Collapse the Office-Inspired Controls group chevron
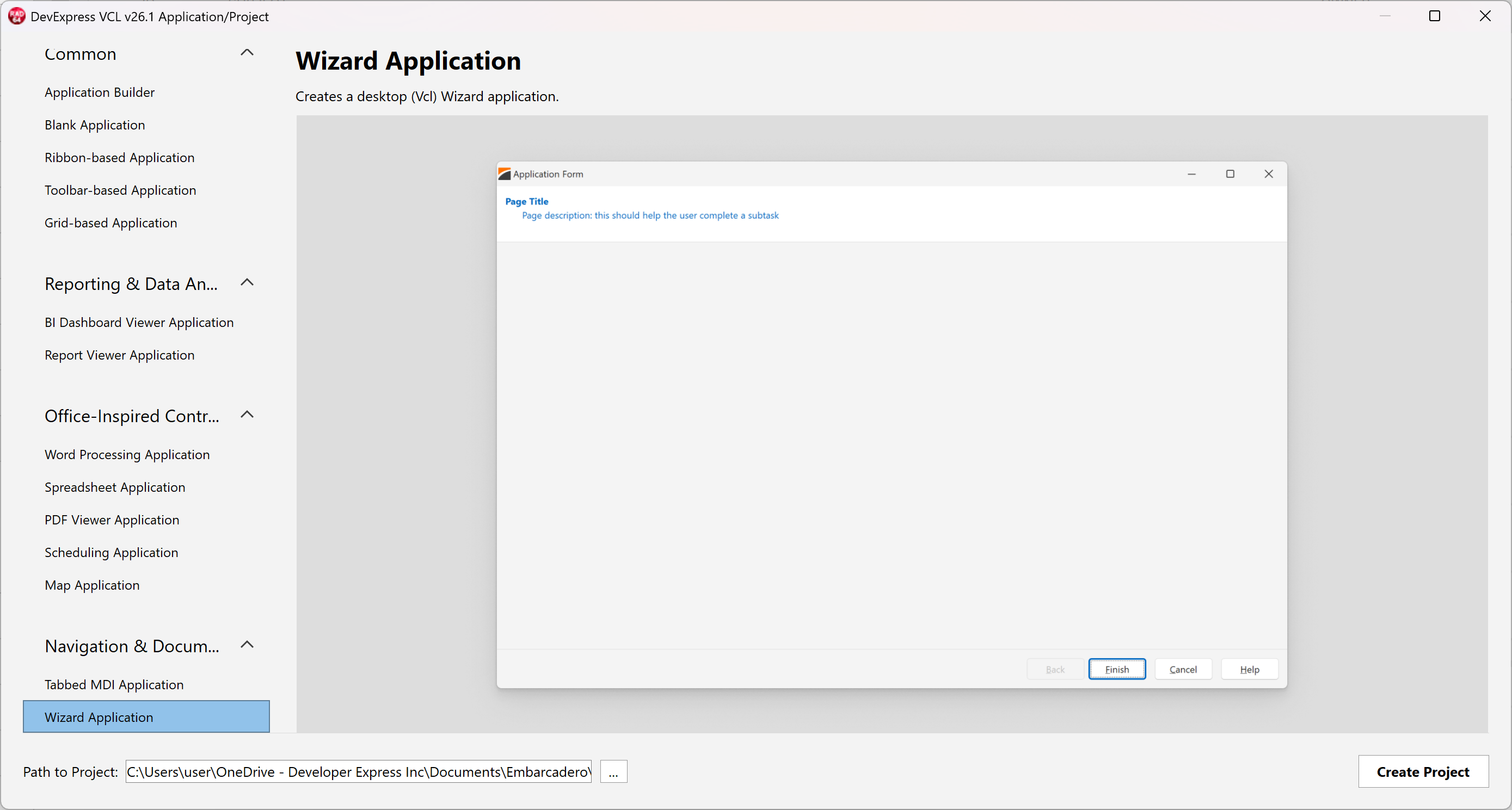 [x=247, y=415]
